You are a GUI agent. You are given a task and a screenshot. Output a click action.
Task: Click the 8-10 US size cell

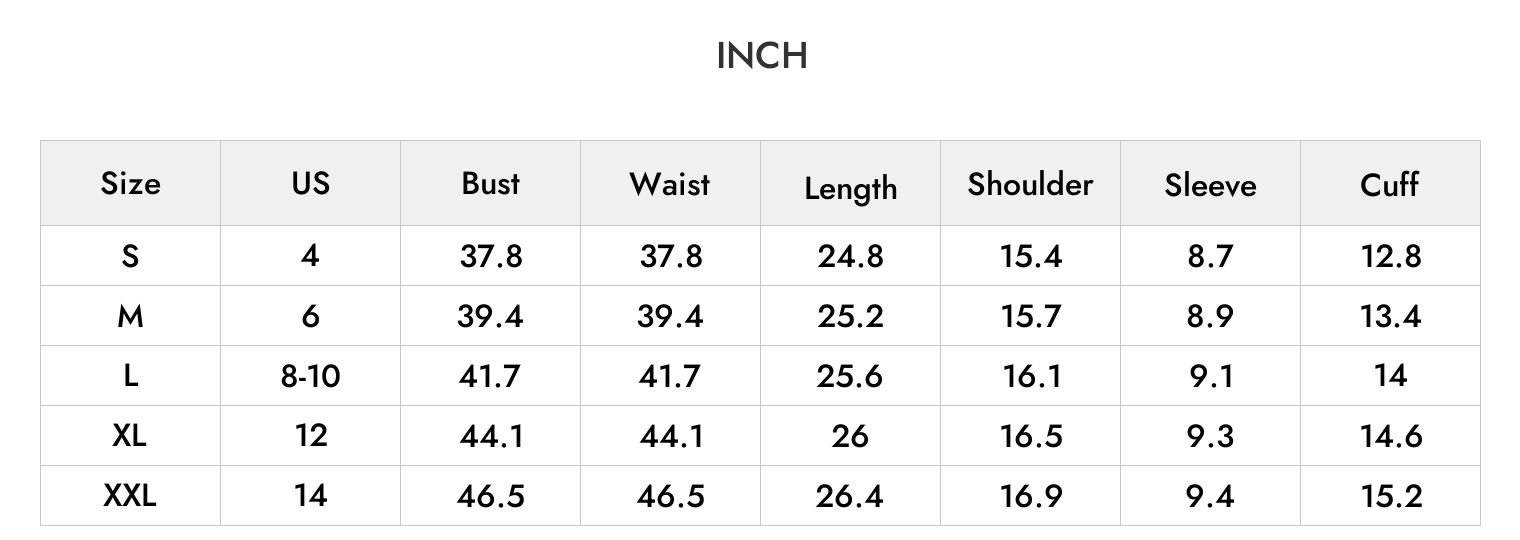coord(310,376)
